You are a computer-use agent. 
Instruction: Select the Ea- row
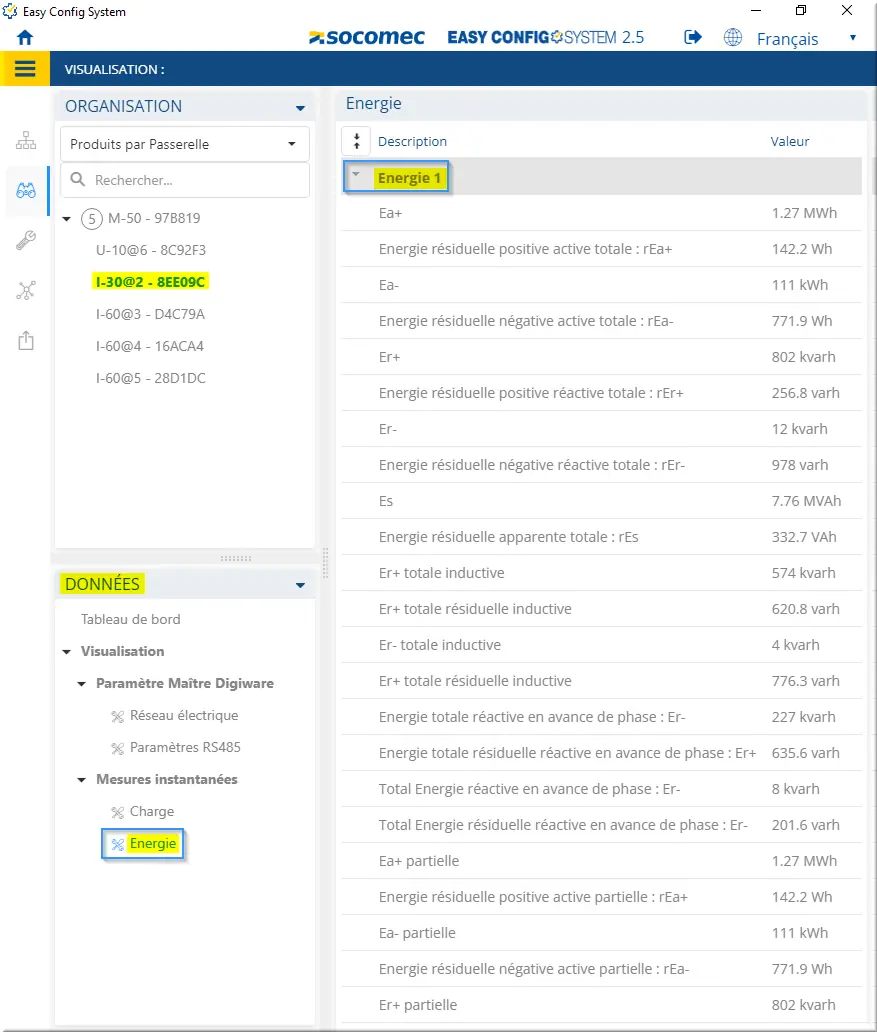pyautogui.click(x=601, y=285)
